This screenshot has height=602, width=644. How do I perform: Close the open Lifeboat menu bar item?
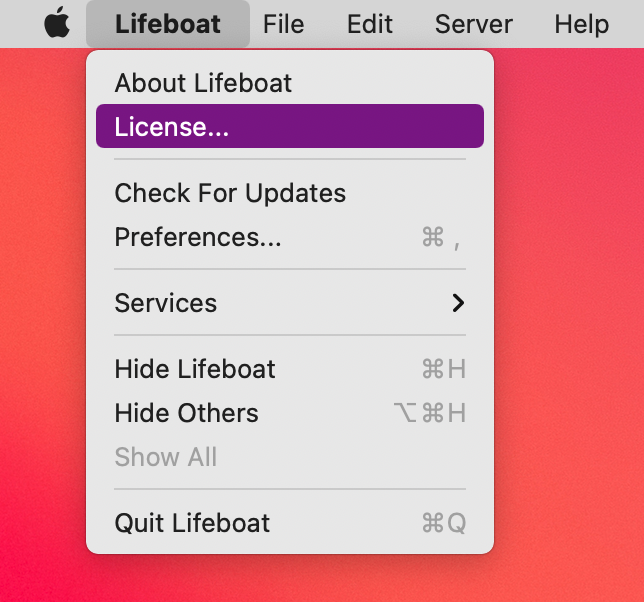tap(167, 24)
